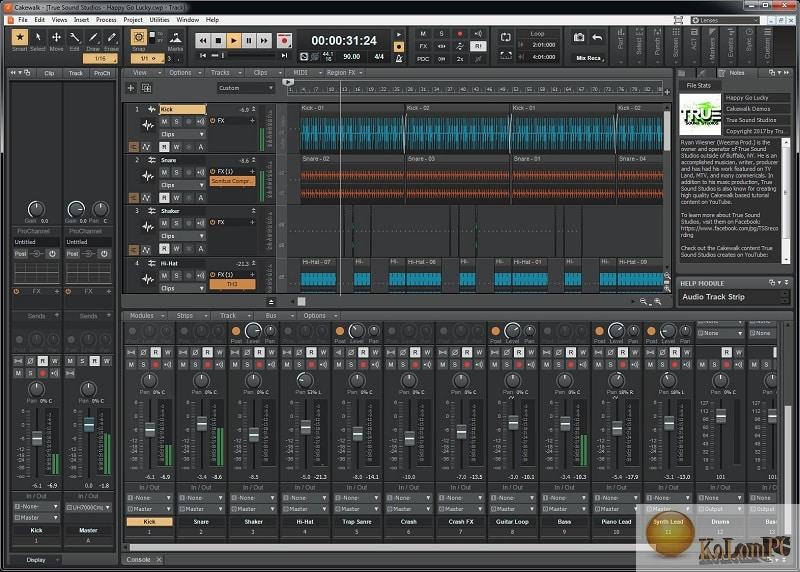Toggle the Snap to grid button
Viewport: 800px width, 572px height.
138,37
